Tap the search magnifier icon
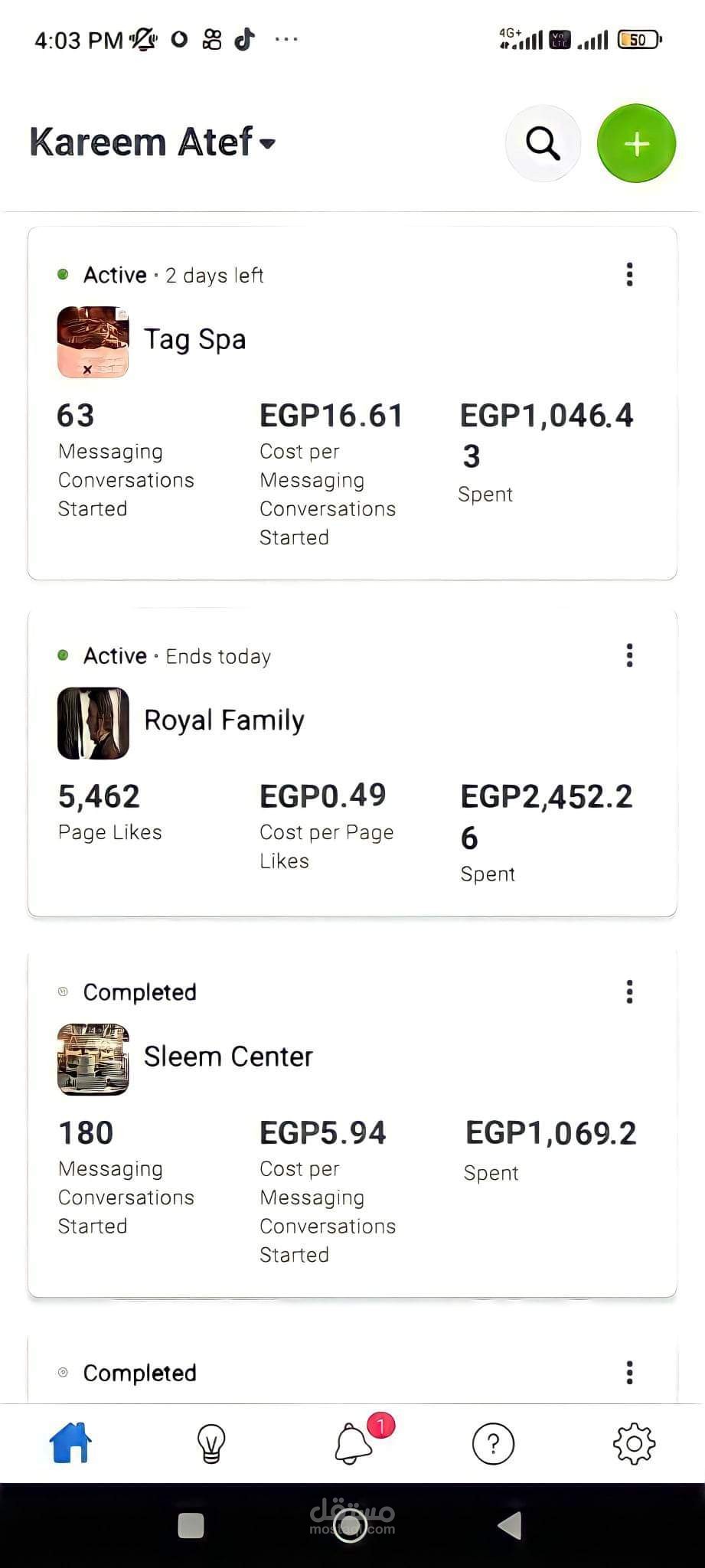Screen dimensions: 705x1568 click(x=543, y=143)
